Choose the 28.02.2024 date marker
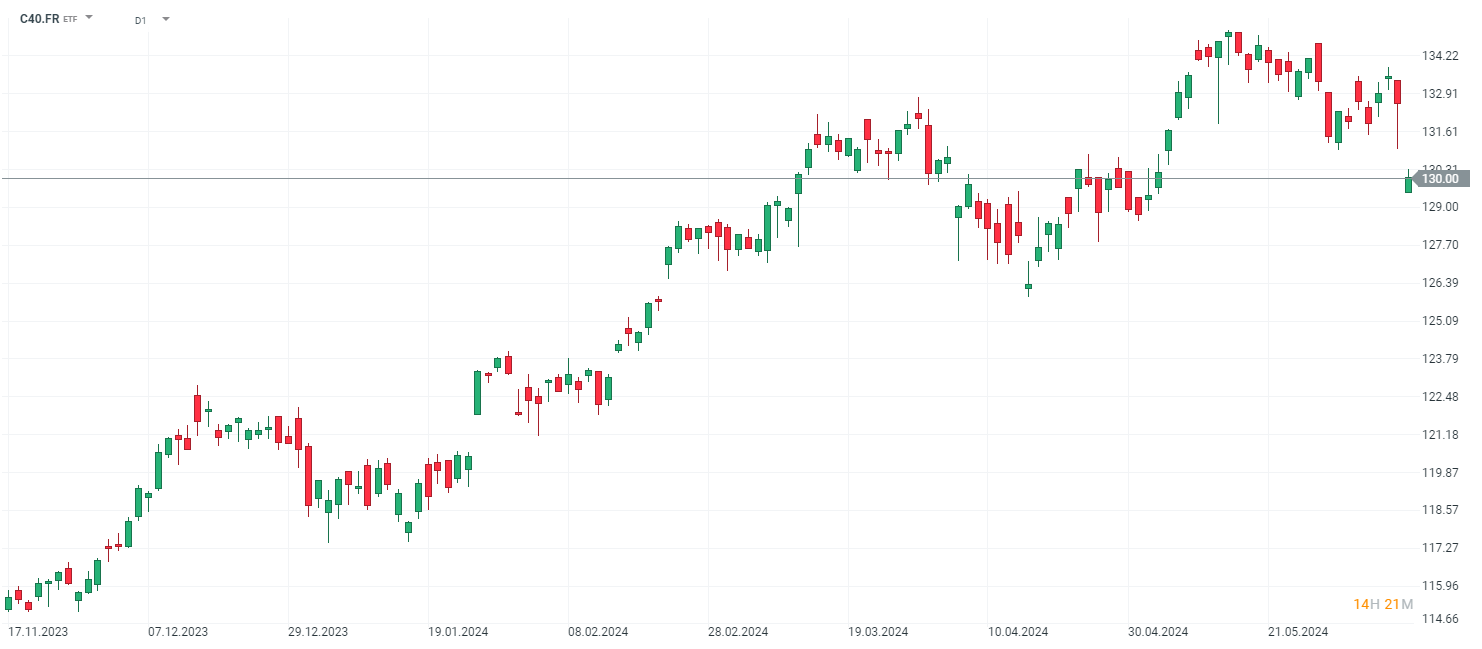 coord(738,632)
